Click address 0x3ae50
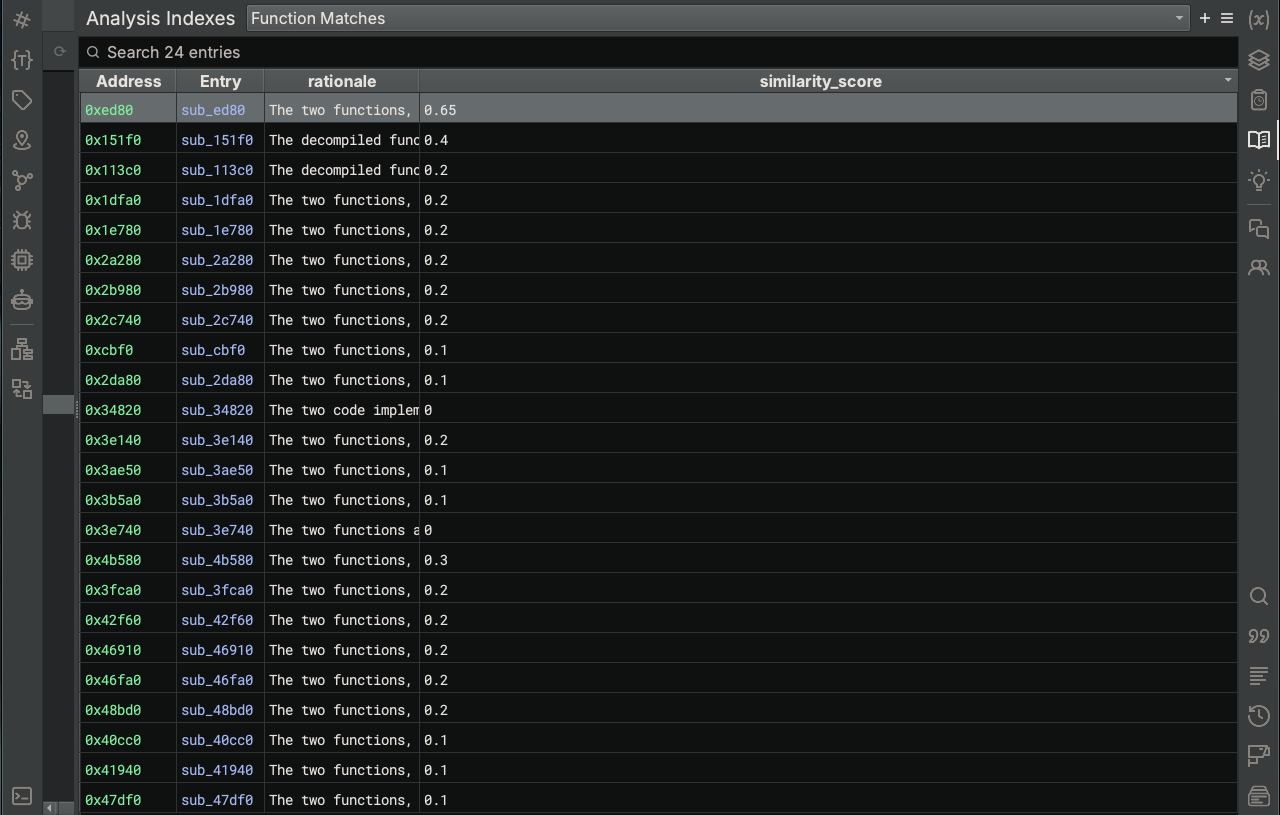Viewport: 1280px width, 815px height. click(113, 470)
